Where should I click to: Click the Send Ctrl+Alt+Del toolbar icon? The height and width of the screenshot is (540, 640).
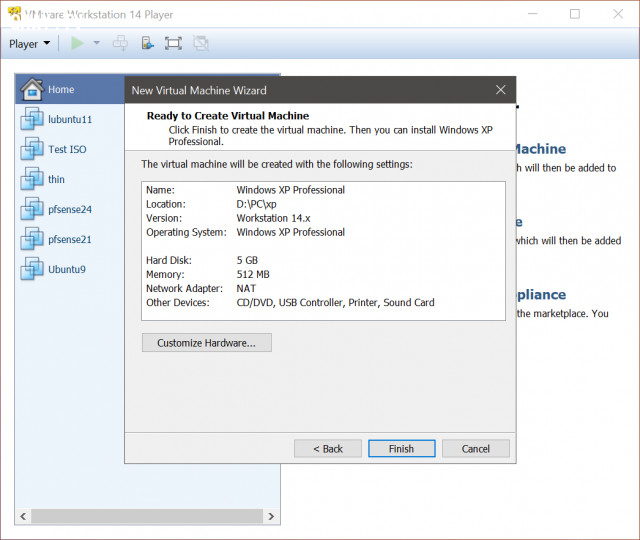pyautogui.click(x=120, y=43)
